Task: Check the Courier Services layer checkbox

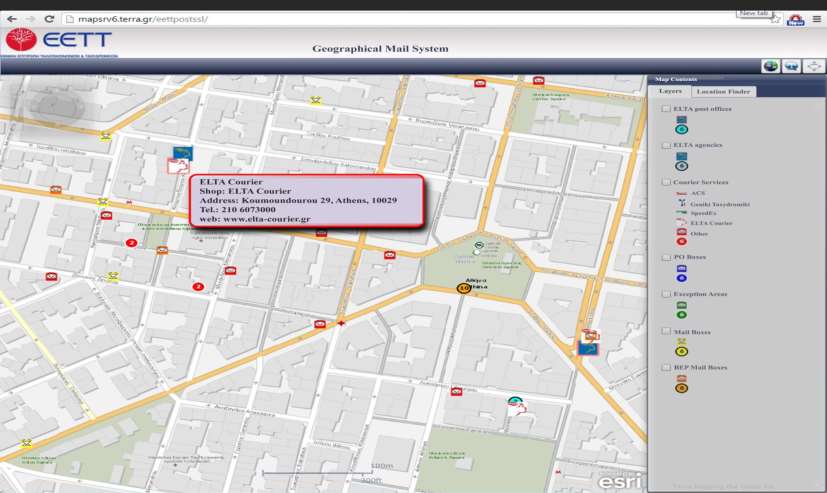Action: [x=666, y=182]
